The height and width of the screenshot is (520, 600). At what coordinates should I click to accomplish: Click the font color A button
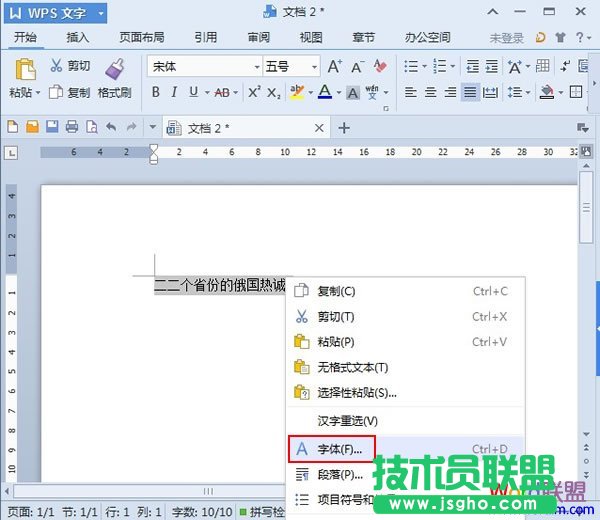click(325, 92)
